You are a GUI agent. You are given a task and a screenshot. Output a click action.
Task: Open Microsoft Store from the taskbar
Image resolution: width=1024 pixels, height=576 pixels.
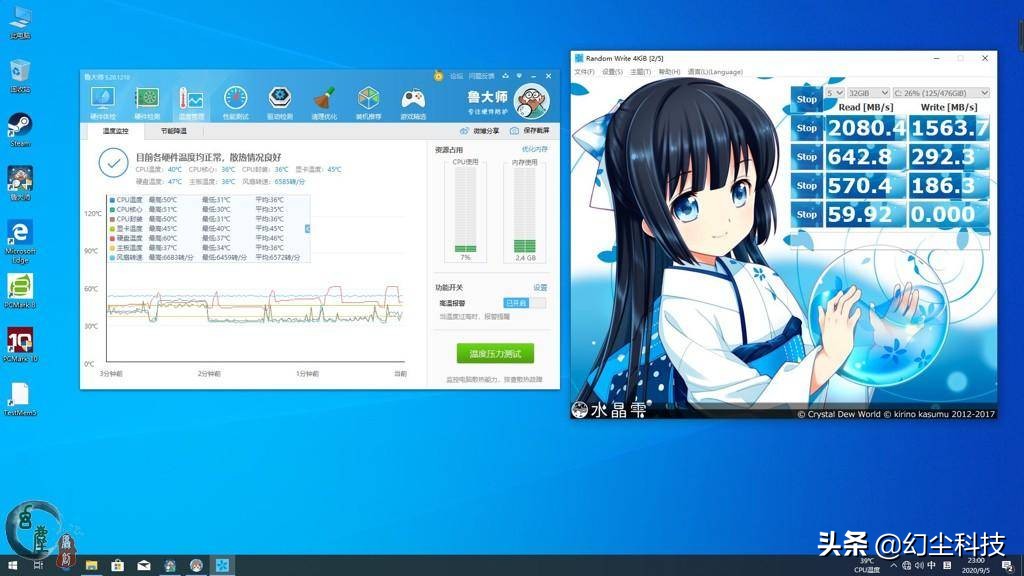point(118,566)
